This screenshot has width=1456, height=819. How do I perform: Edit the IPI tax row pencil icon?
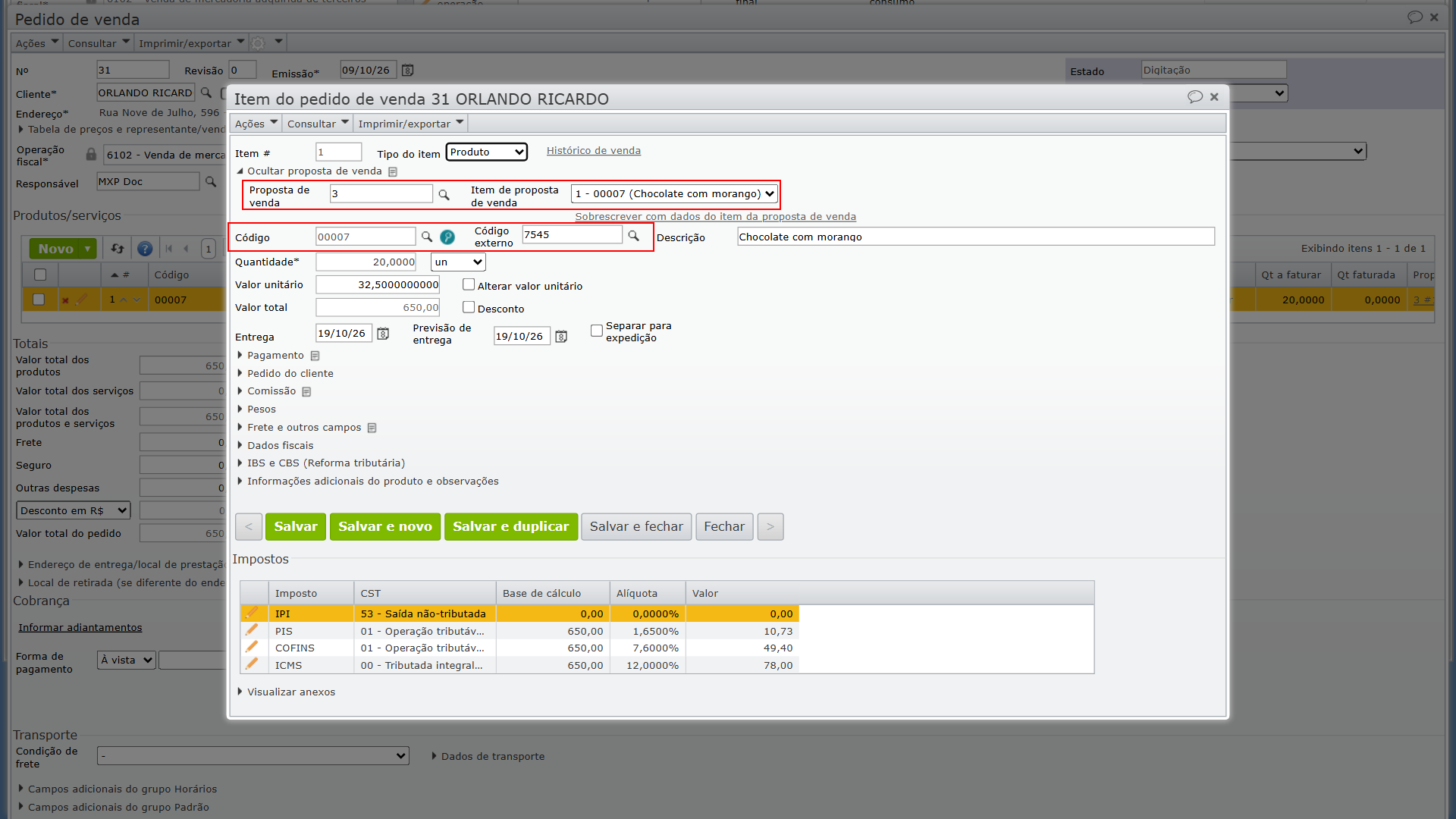(x=252, y=613)
